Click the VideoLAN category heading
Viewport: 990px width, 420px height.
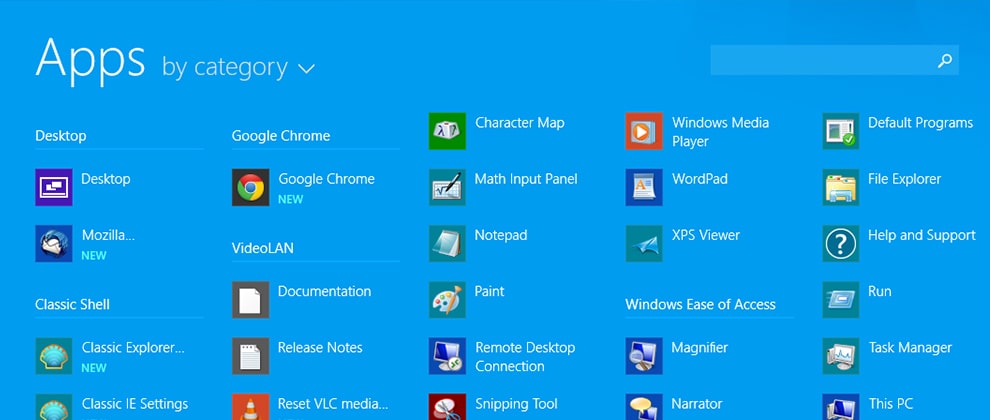tap(262, 248)
